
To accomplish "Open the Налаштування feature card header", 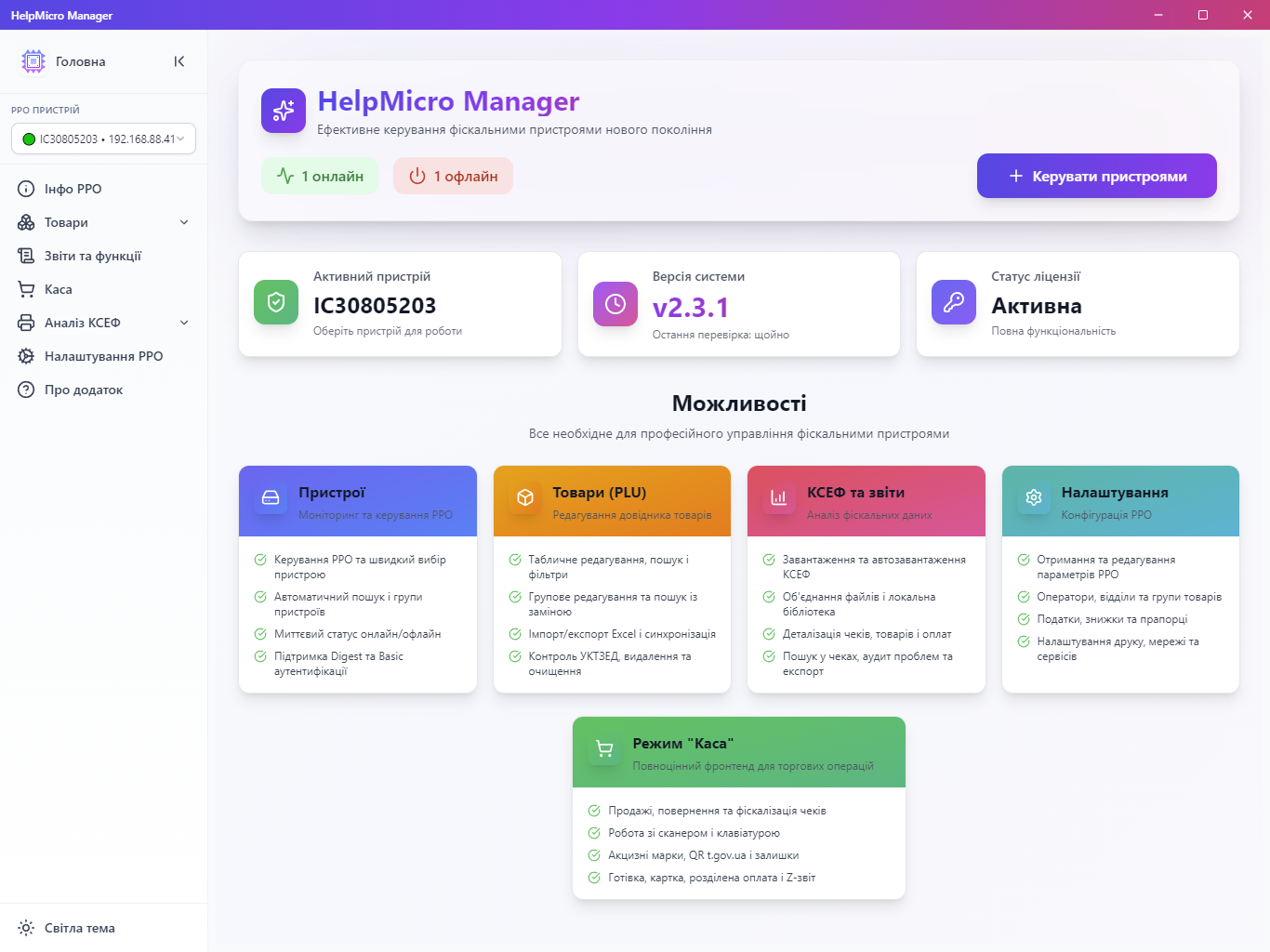I will point(1120,501).
